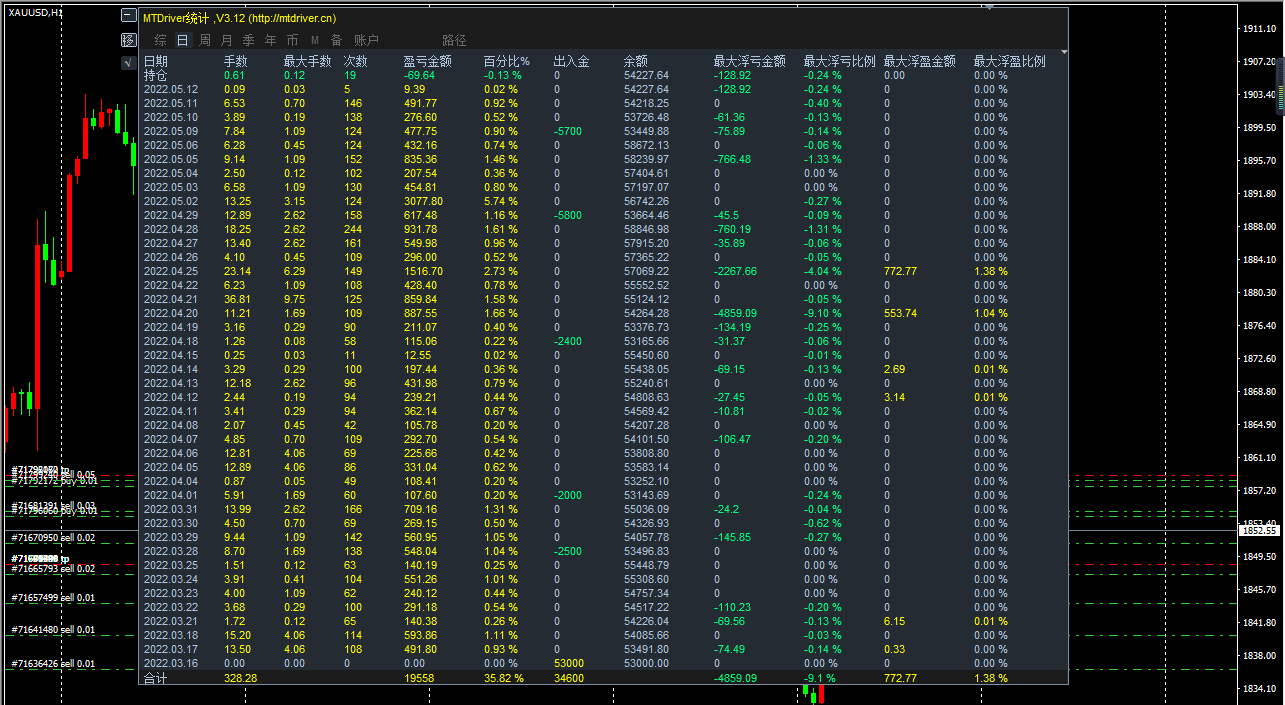Click the M view option in the toolbar
1285x705 pixels.
pos(313,40)
